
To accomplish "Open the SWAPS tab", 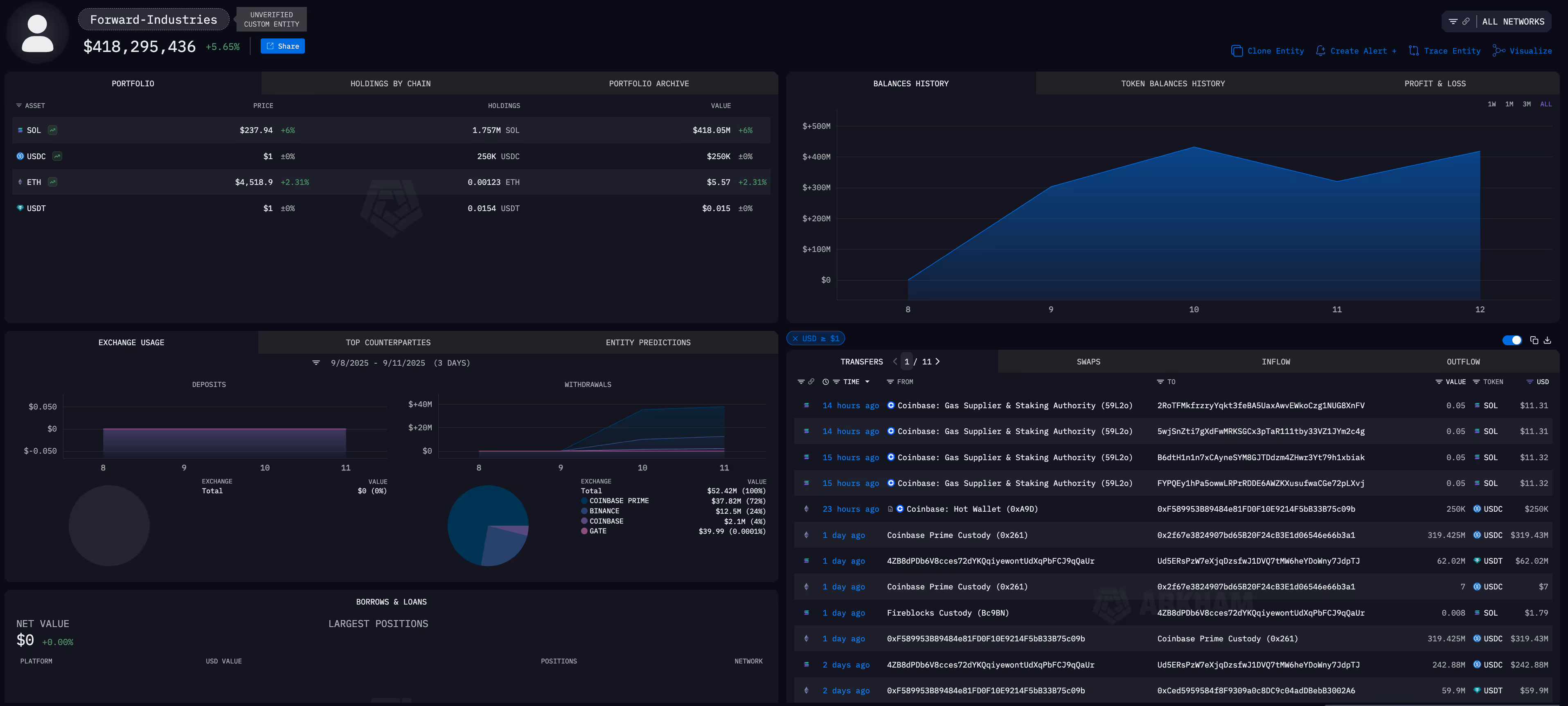I will 1088,362.
